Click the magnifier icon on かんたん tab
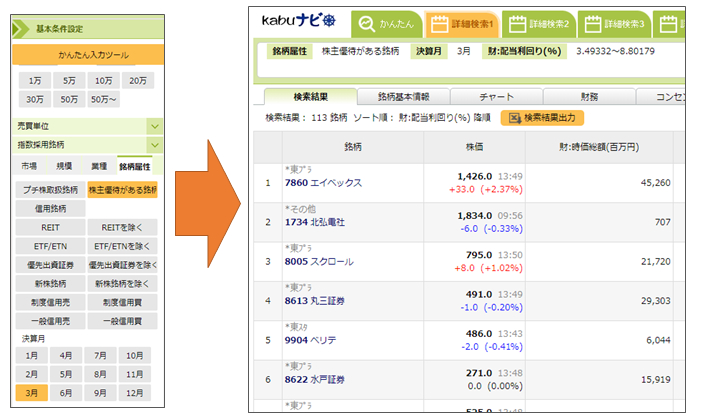The height and width of the screenshot is (420, 706). tap(366, 24)
